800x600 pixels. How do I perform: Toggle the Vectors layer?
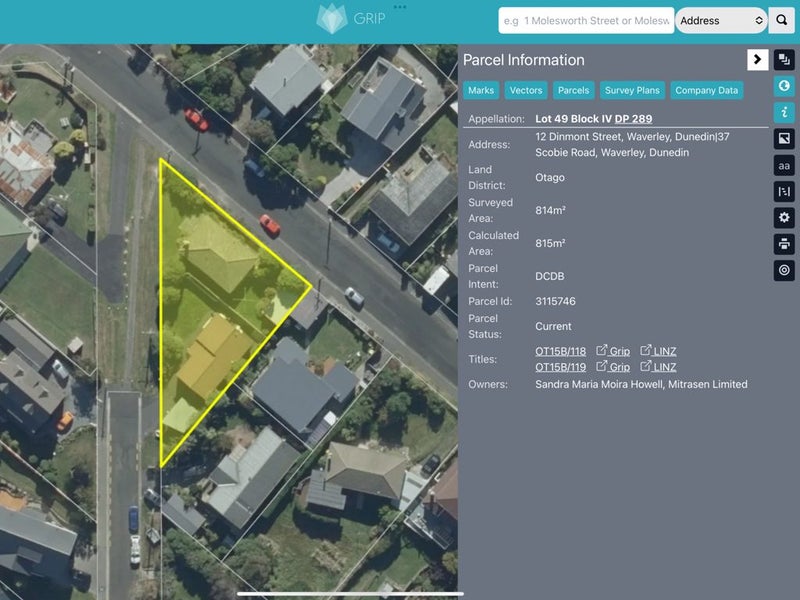(x=526, y=90)
